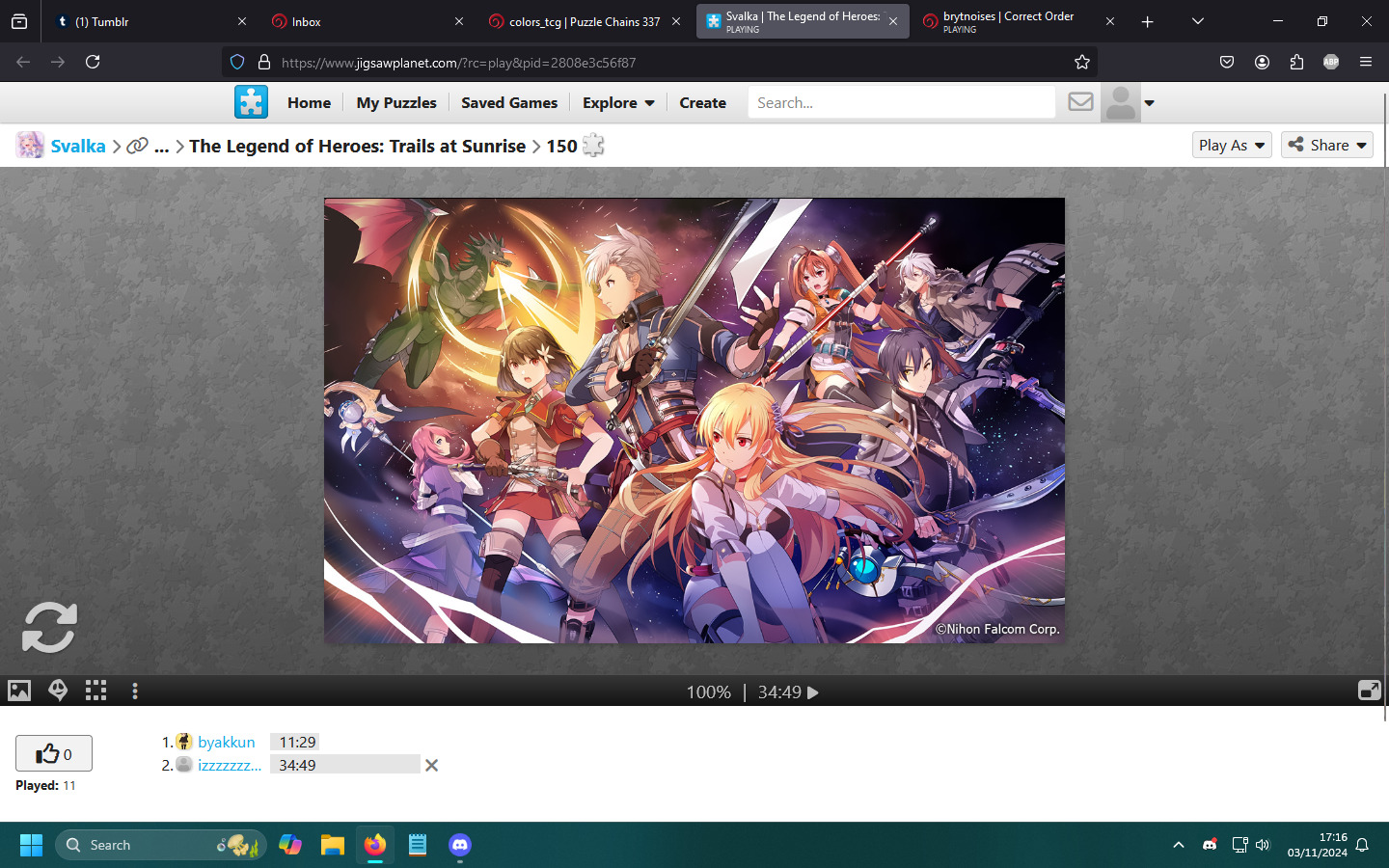Switch to the Inbox browser tab
Screen dimensions: 1389x868
pyautogui.click(x=368, y=21)
